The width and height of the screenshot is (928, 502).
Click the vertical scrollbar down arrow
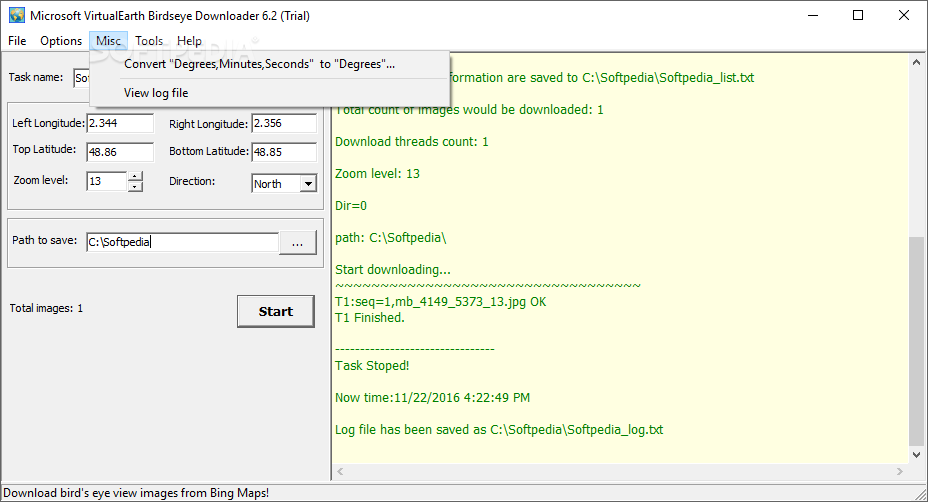916,455
